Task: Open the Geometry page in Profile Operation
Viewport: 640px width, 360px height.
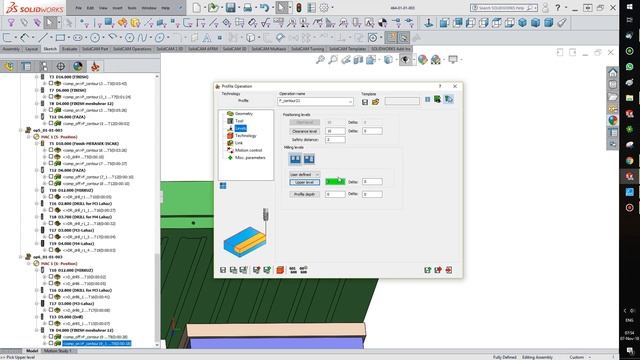Action: (x=244, y=113)
